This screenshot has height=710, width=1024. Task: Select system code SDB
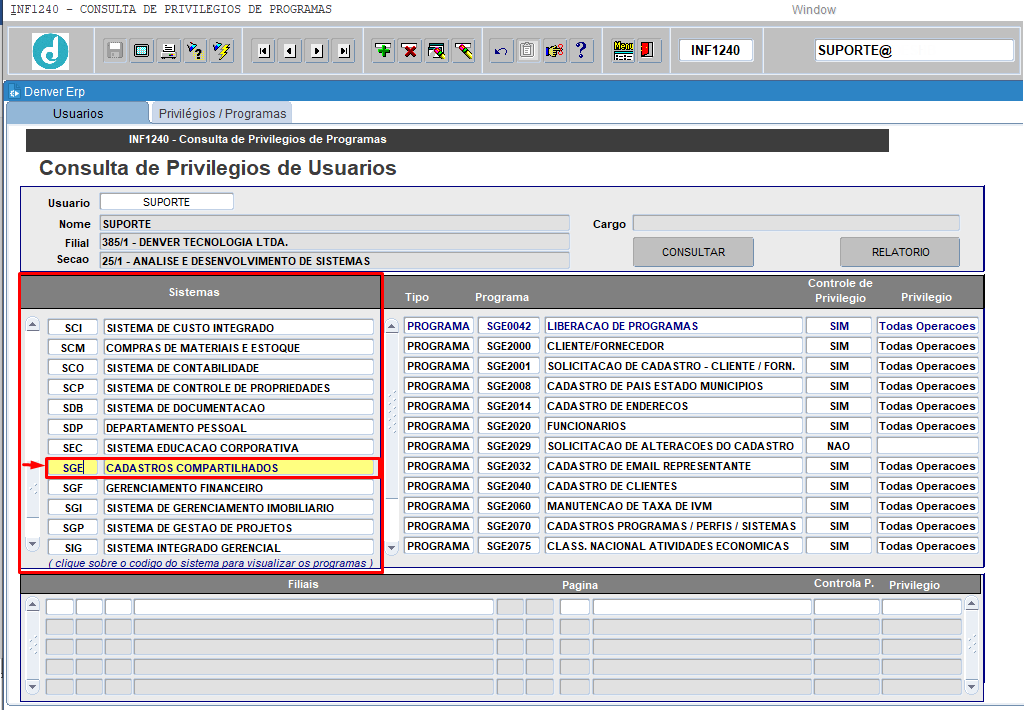coord(73,408)
